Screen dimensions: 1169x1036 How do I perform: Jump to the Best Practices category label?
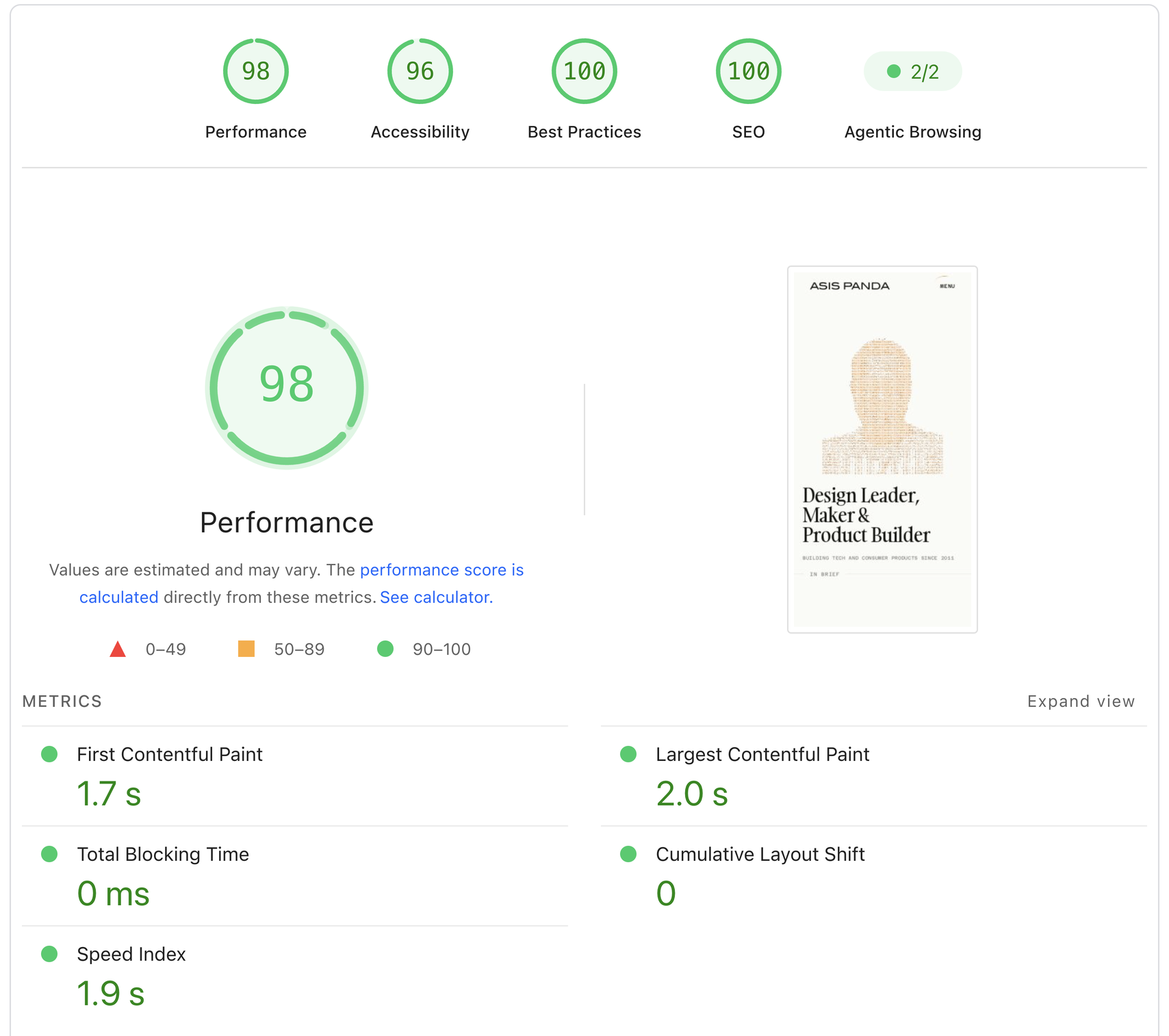(584, 132)
